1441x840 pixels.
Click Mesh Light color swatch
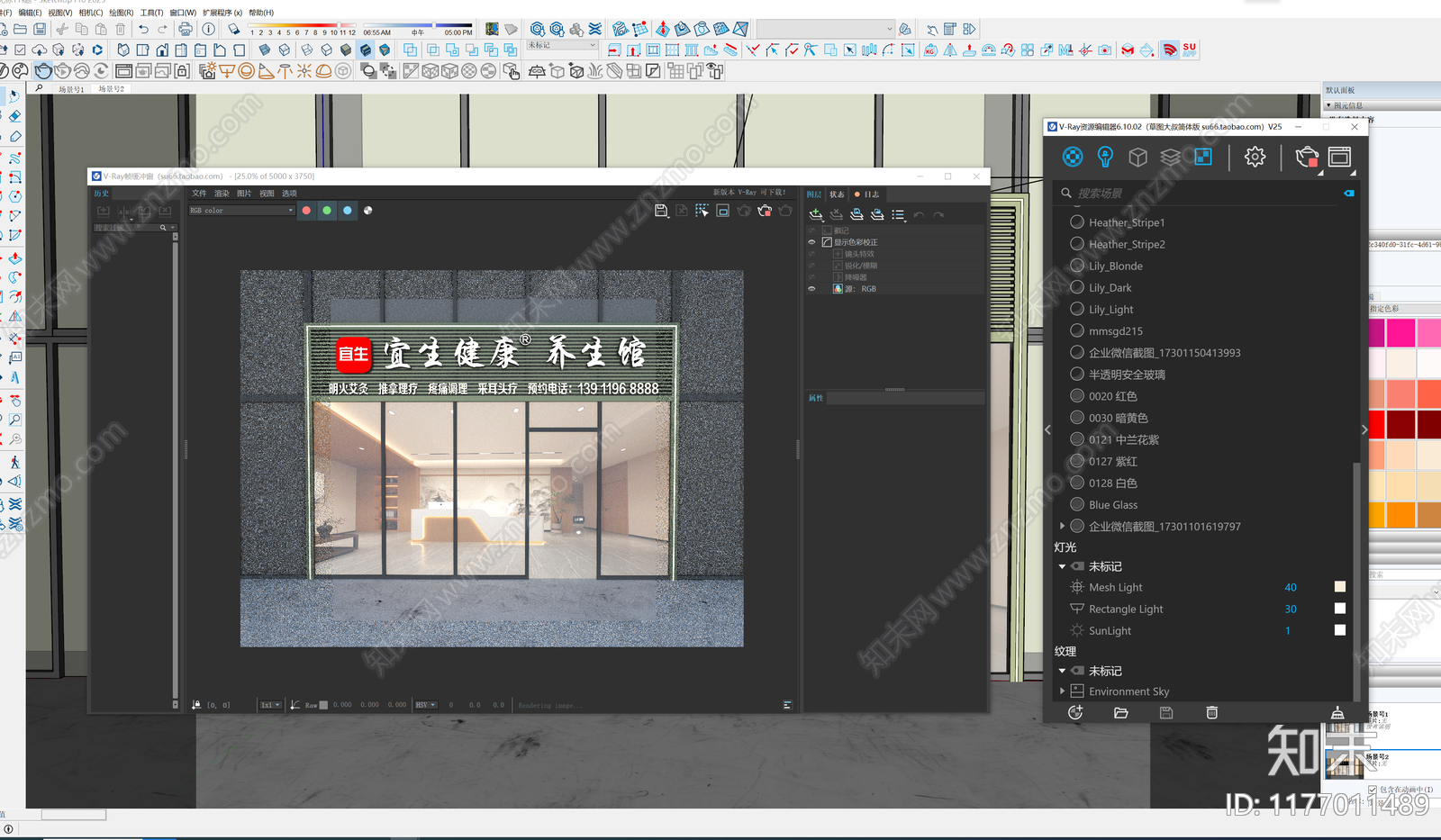coord(1340,587)
